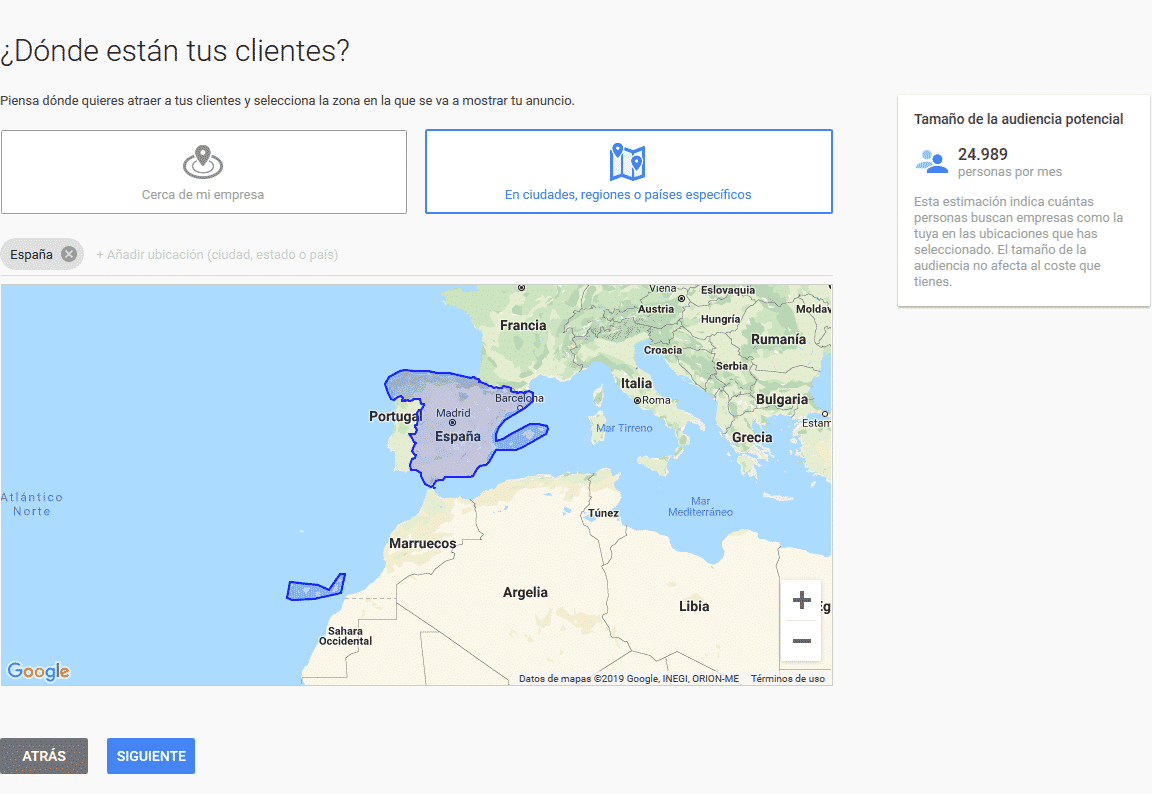
Task: Click the Roma city marker
Action: pos(638,400)
